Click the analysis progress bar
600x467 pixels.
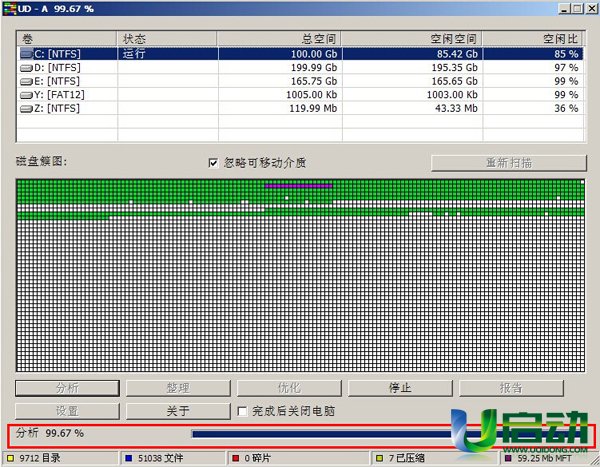pos(388,434)
